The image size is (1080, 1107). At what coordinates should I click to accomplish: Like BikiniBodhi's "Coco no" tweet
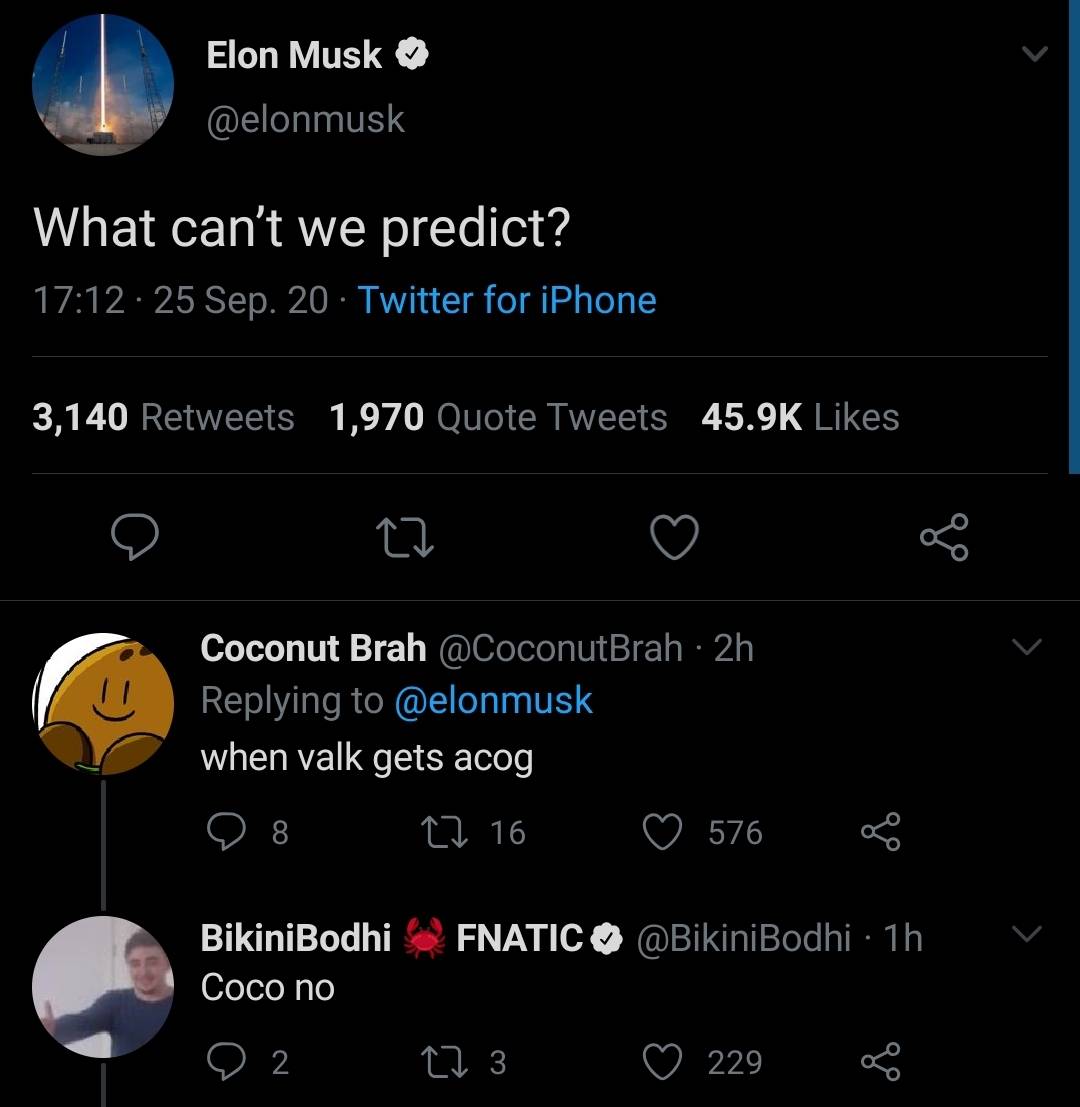(x=662, y=1061)
